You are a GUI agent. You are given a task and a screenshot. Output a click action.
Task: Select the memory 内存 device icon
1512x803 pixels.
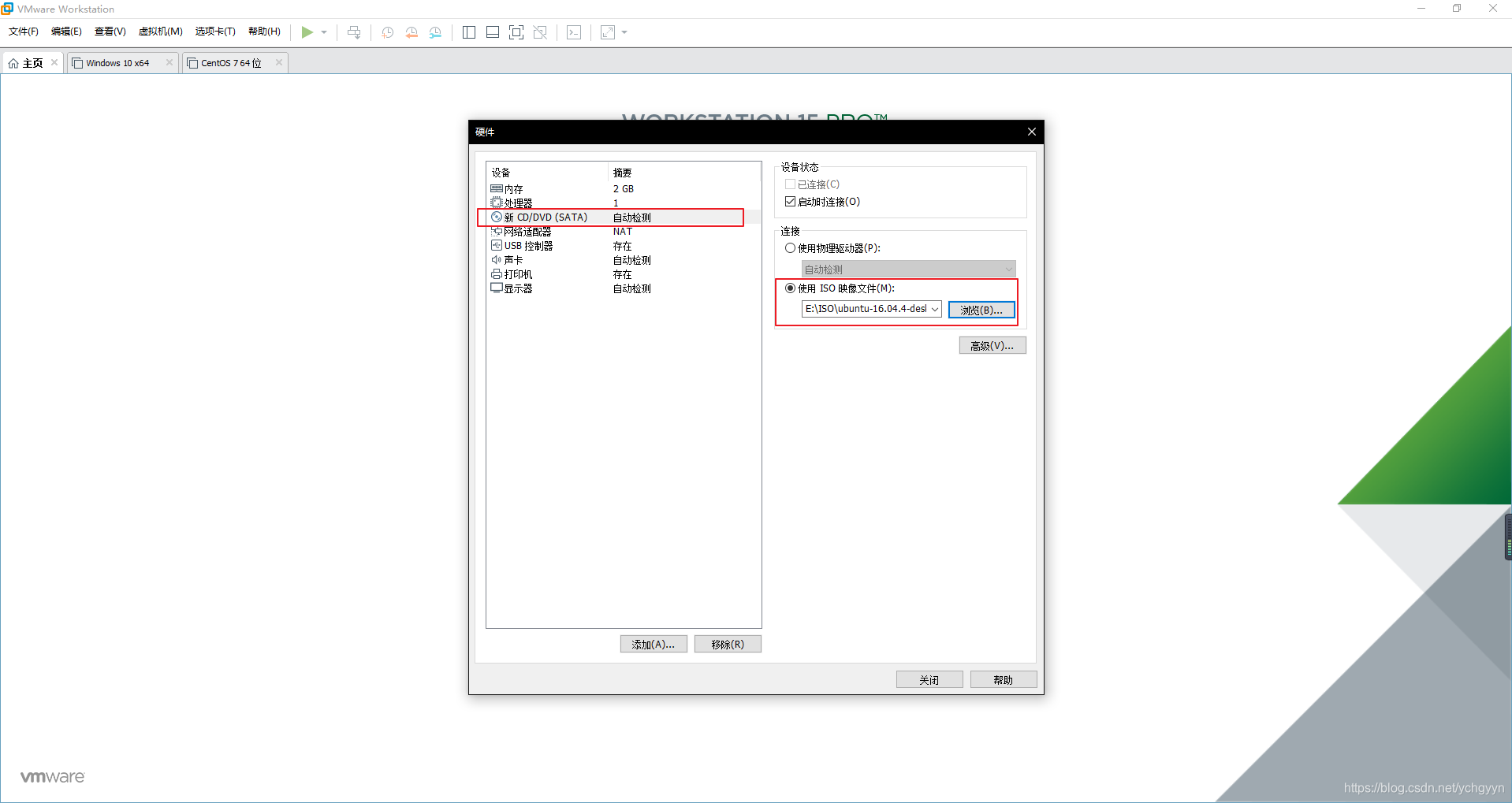(x=497, y=188)
